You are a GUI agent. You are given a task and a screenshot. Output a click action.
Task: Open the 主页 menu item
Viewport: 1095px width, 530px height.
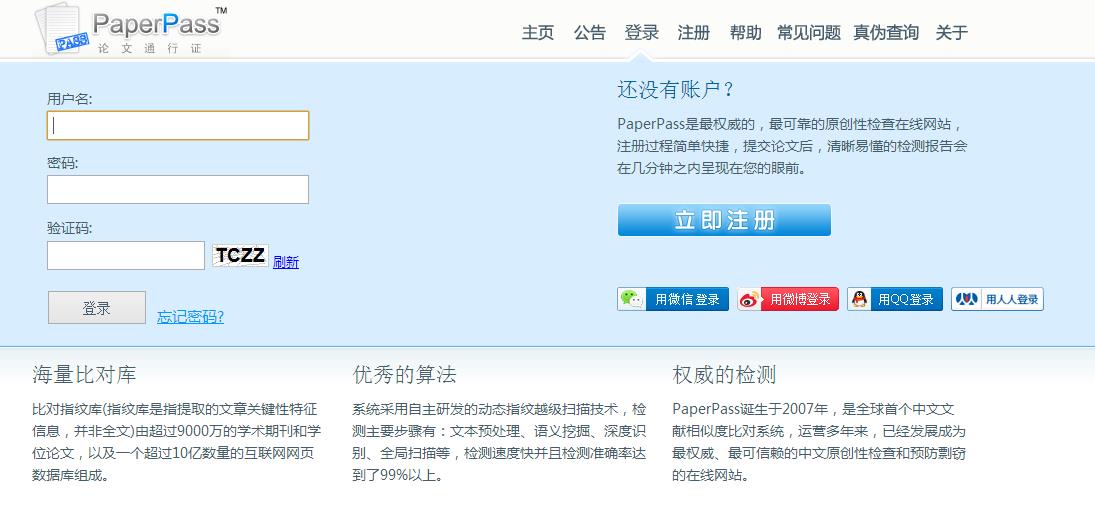point(538,32)
